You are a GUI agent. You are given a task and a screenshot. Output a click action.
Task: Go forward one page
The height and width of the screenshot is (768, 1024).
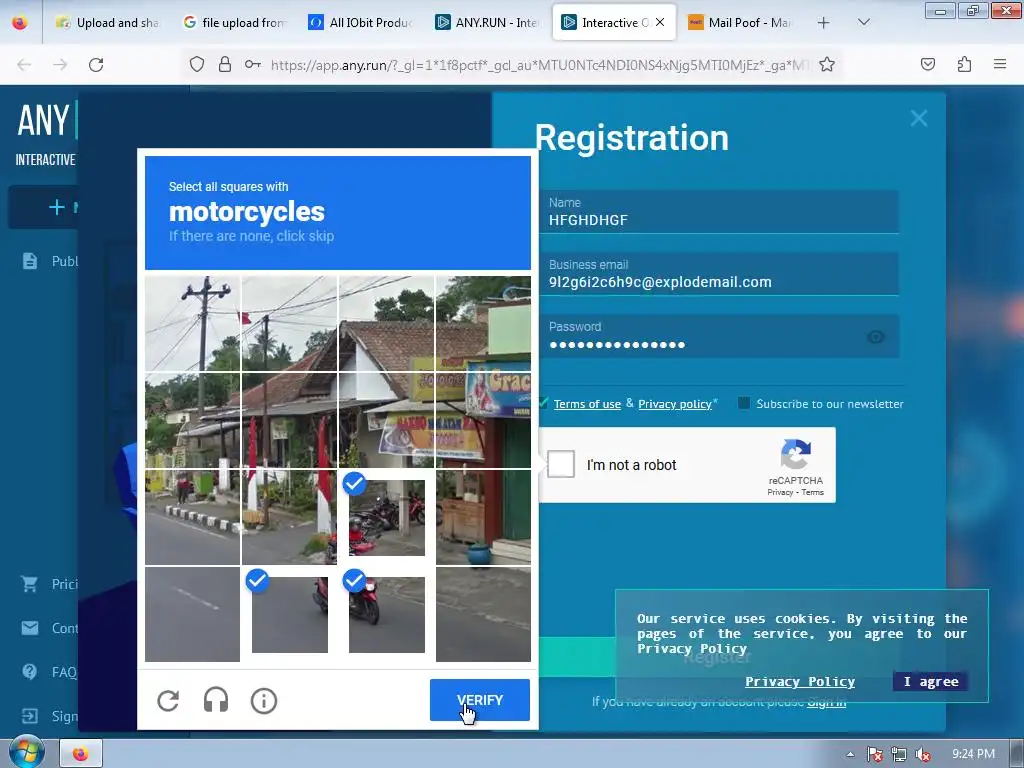[x=60, y=65]
